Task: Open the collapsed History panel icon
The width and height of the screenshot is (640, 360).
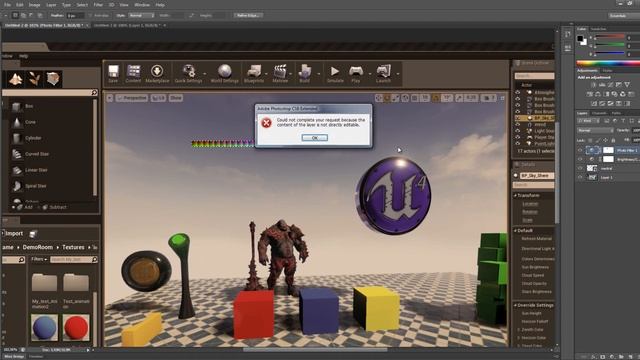Action: click(568, 34)
